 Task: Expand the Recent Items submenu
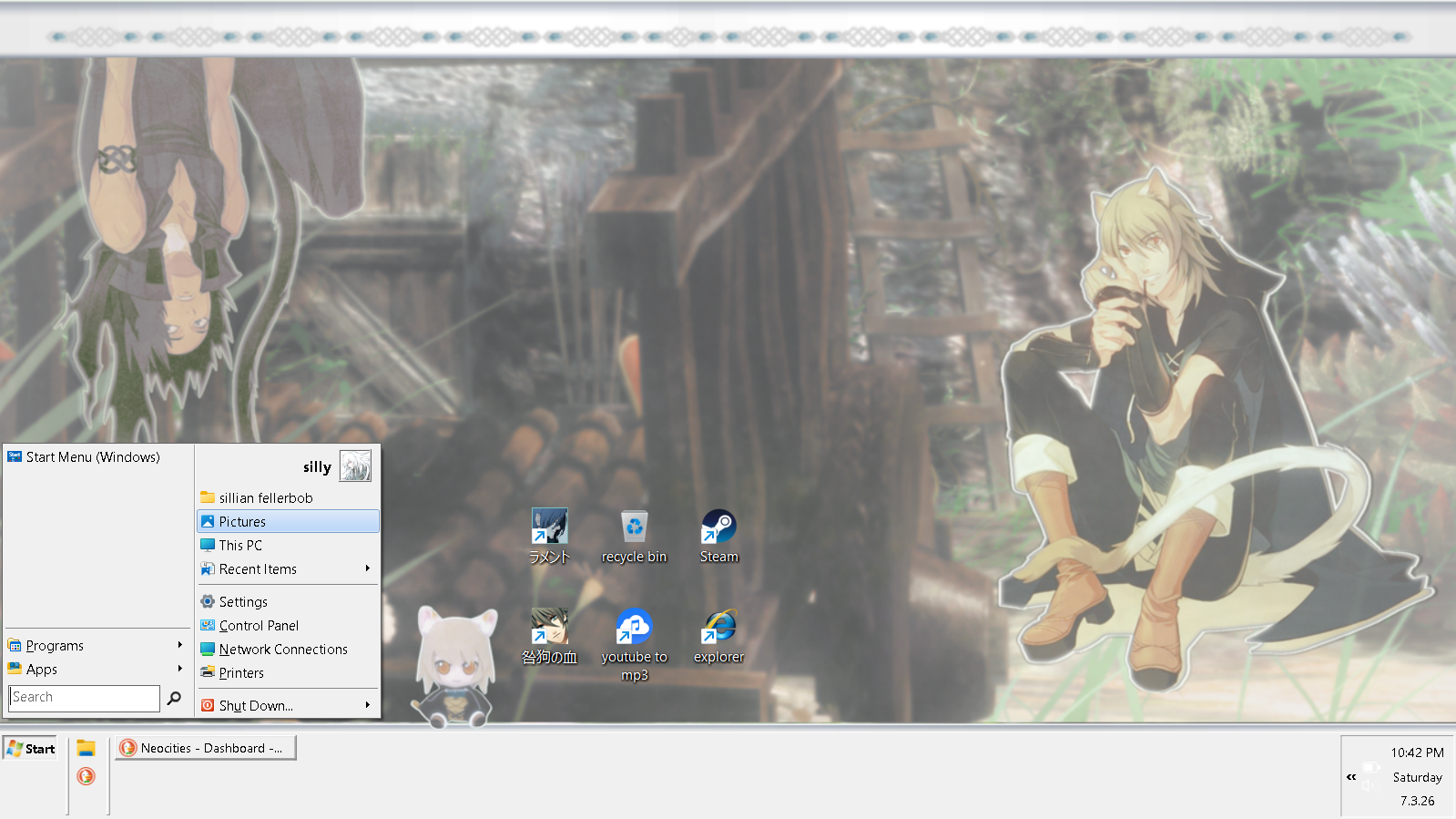tap(367, 568)
